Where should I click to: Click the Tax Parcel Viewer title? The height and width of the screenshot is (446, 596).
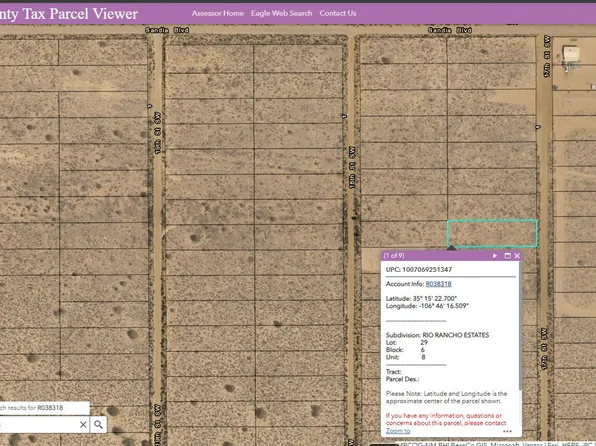coord(69,14)
